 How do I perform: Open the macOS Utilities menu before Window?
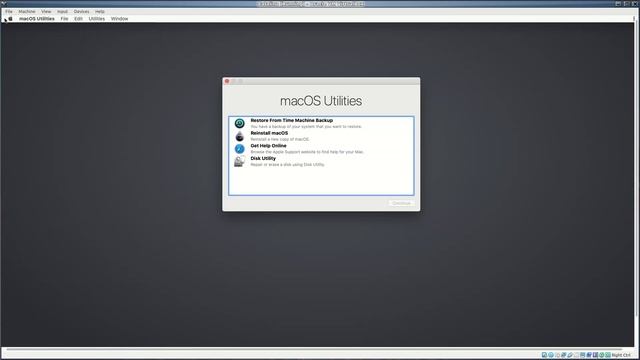97,19
